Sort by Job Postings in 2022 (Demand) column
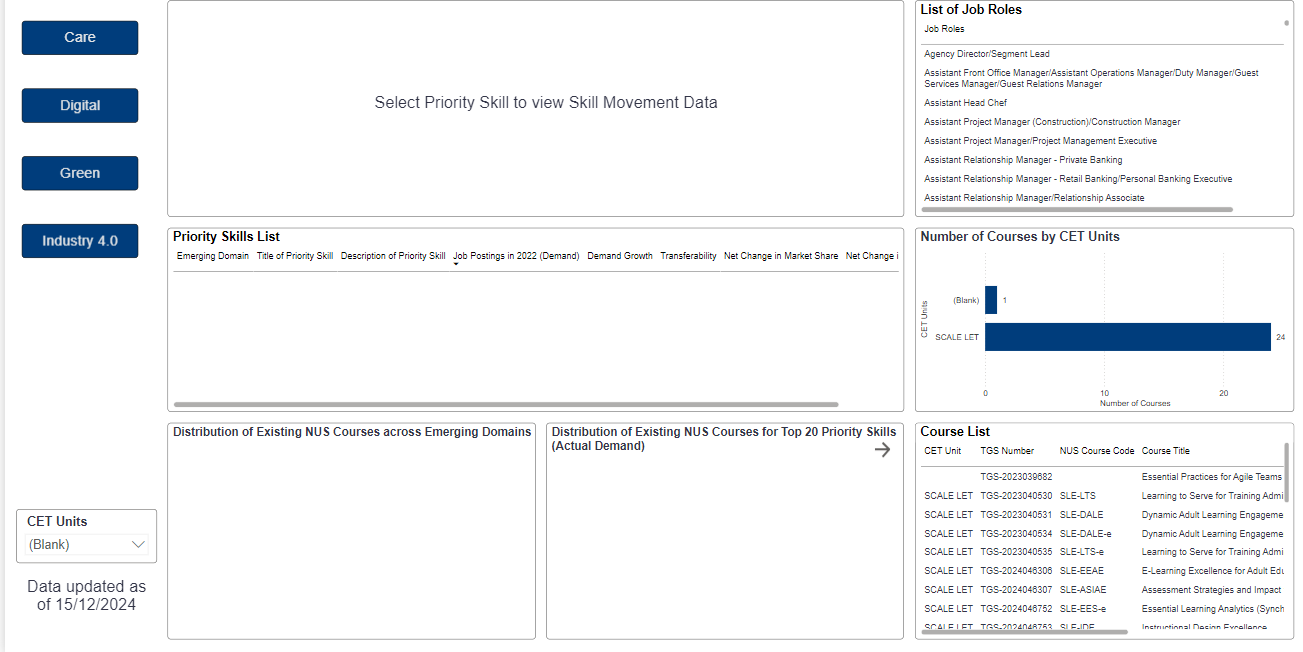This screenshot has width=1303, height=652. pyautogui.click(x=516, y=256)
